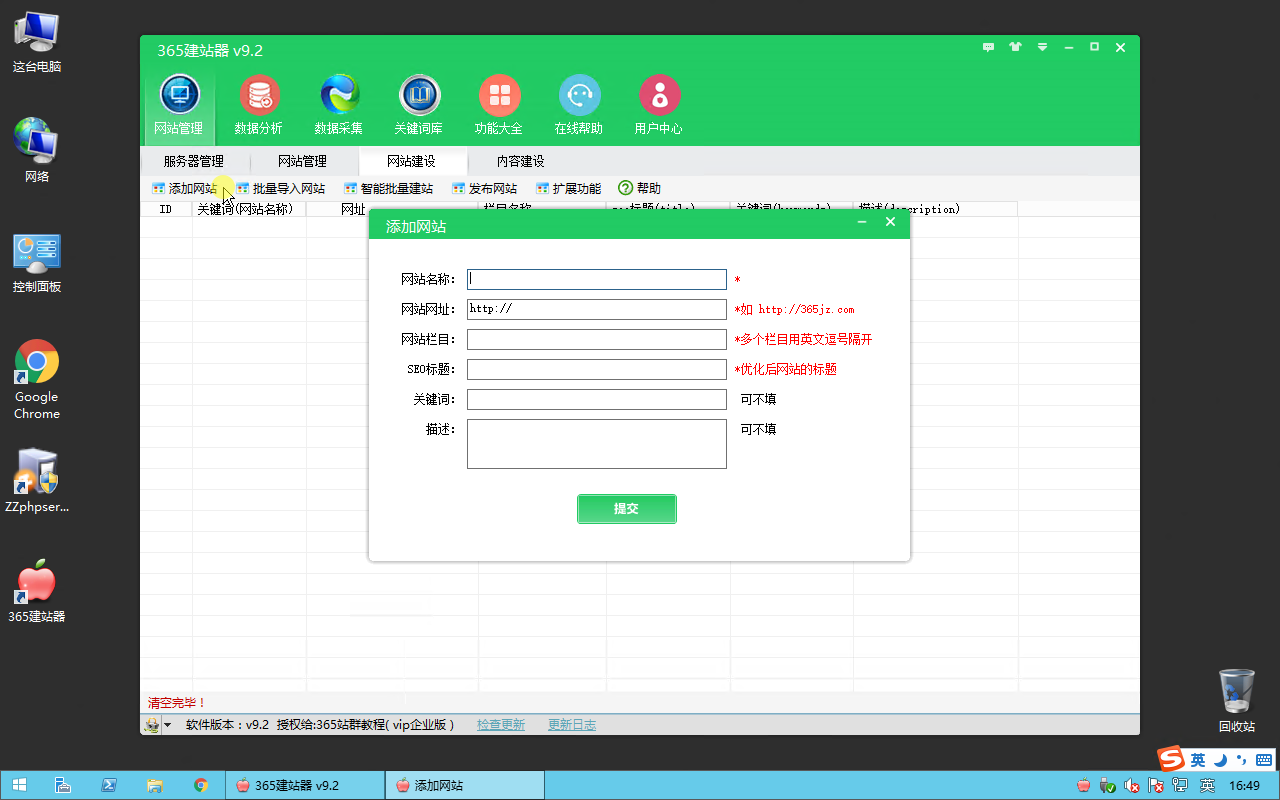Open ZZphpserver desktop shortcut
Image resolution: width=1280 pixels, height=800 pixels.
coord(37,480)
